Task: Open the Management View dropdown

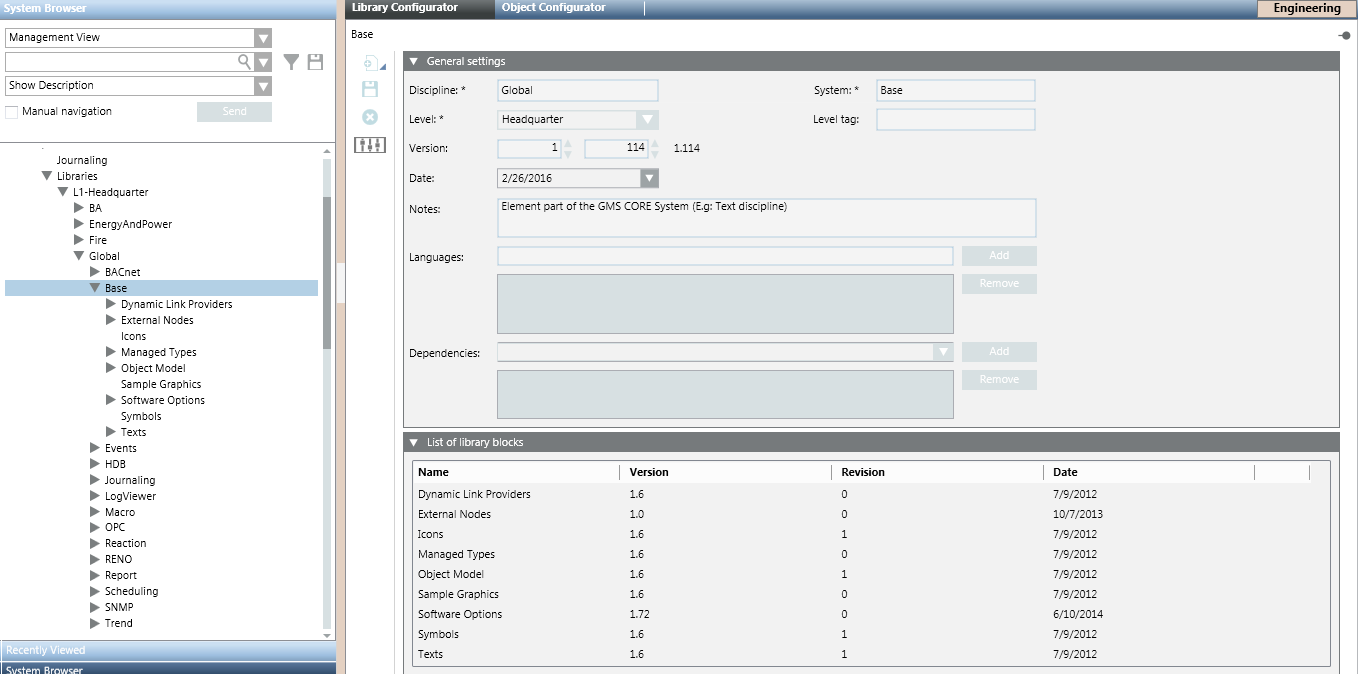Action: click(x=263, y=38)
